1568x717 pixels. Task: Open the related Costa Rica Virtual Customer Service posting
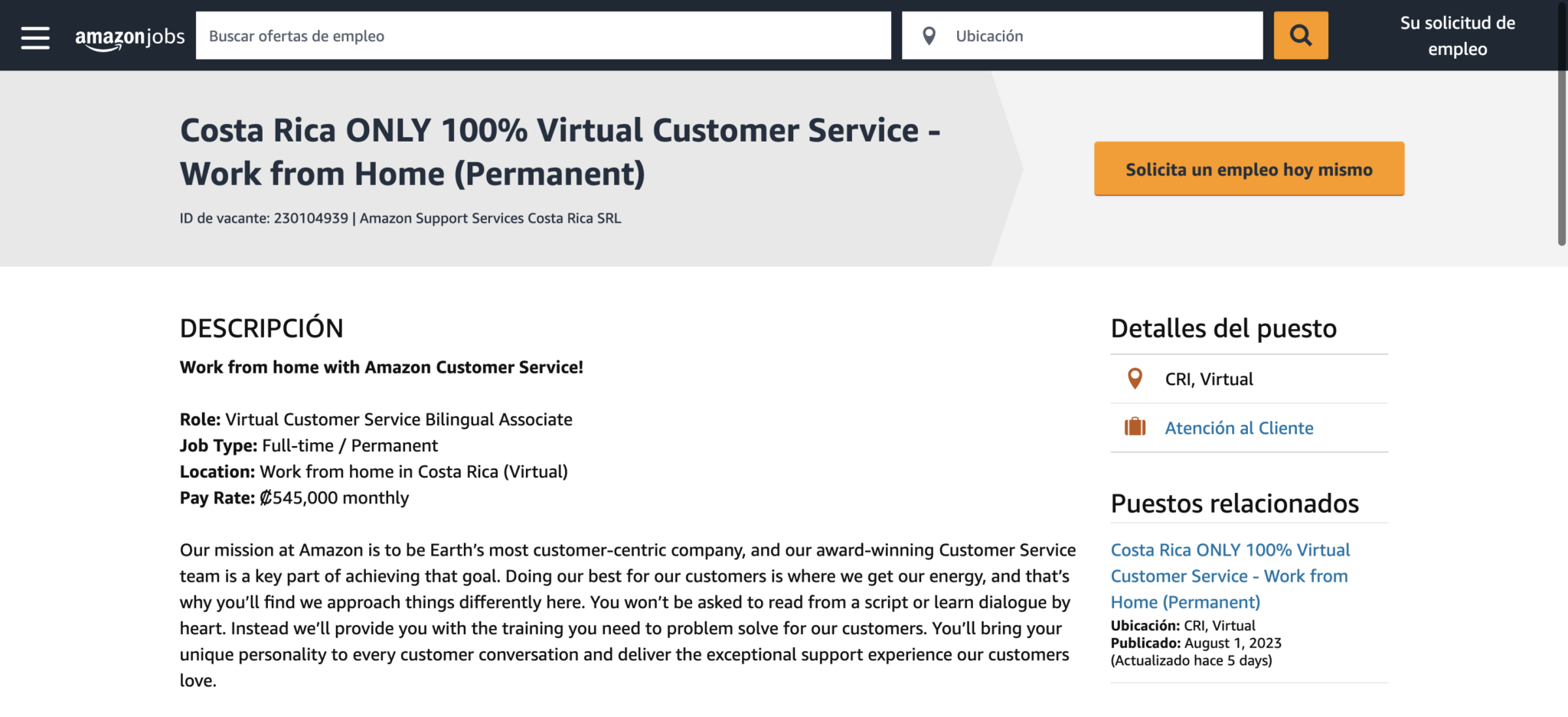point(1230,575)
